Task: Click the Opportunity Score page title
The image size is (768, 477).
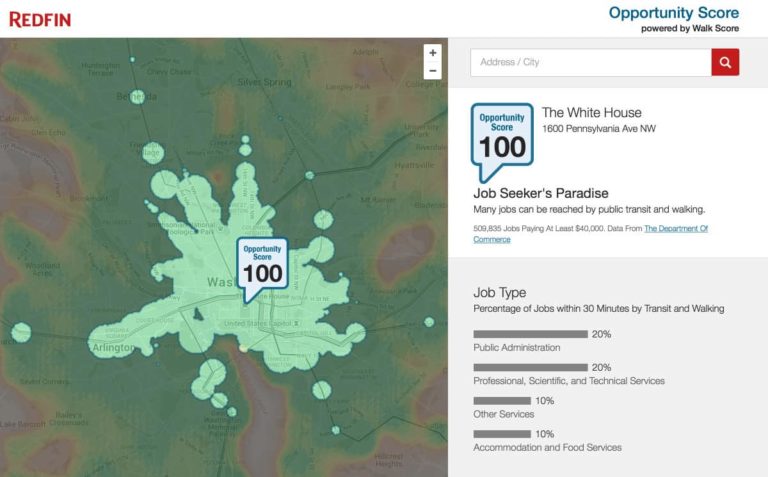Action: (673, 13)
